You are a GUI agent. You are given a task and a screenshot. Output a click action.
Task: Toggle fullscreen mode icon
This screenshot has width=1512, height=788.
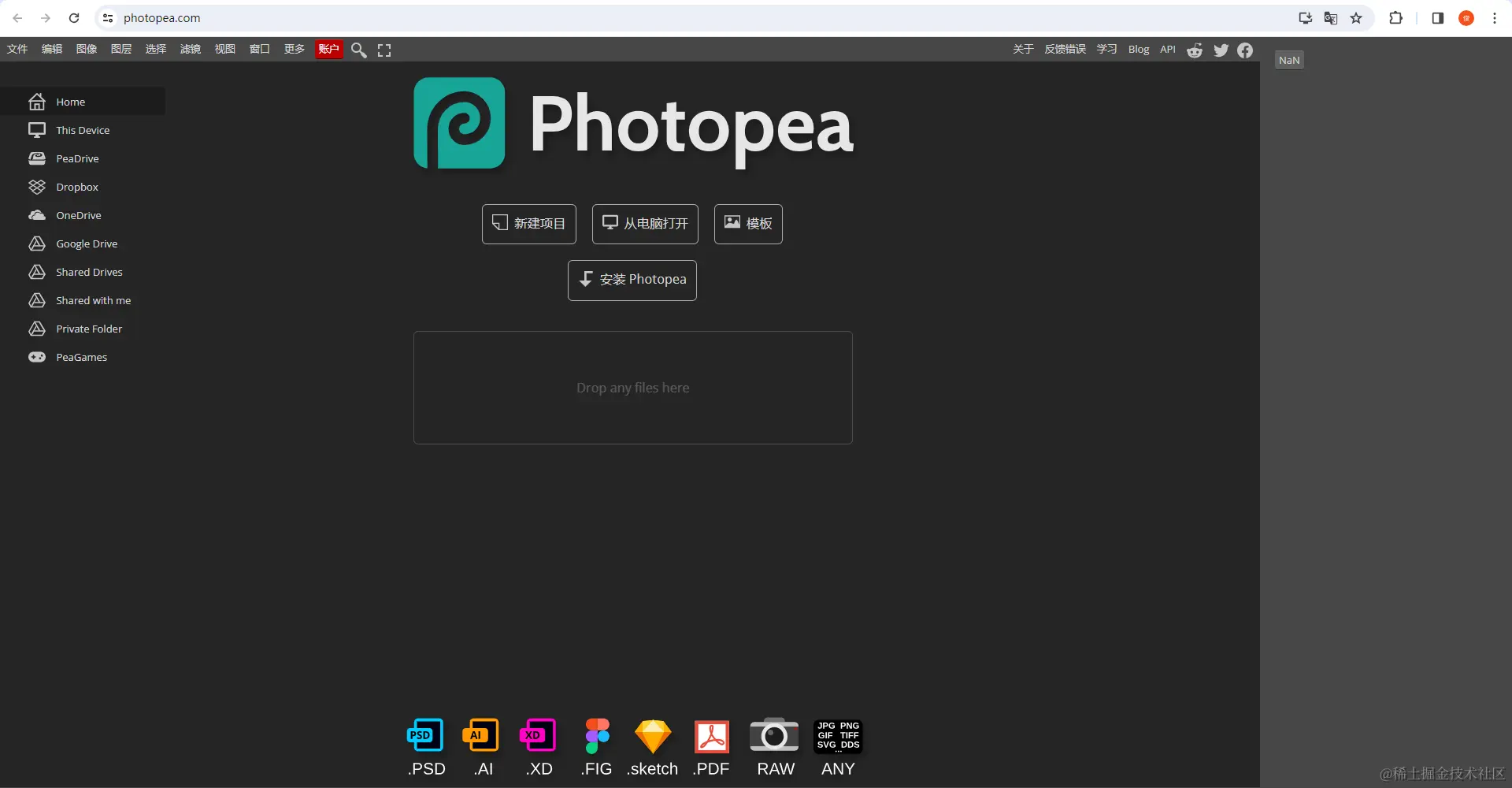[384, 50]
